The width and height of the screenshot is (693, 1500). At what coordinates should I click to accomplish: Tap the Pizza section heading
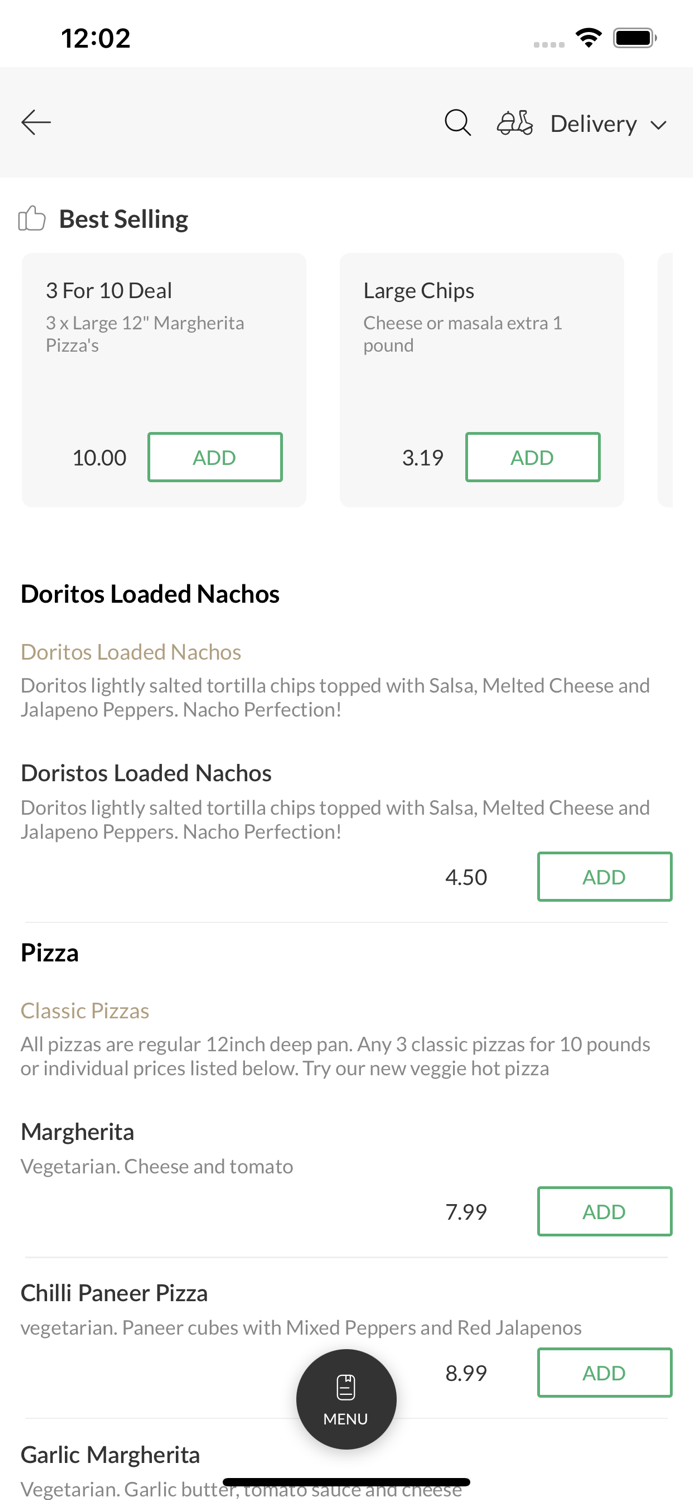[x=49, y=952]
